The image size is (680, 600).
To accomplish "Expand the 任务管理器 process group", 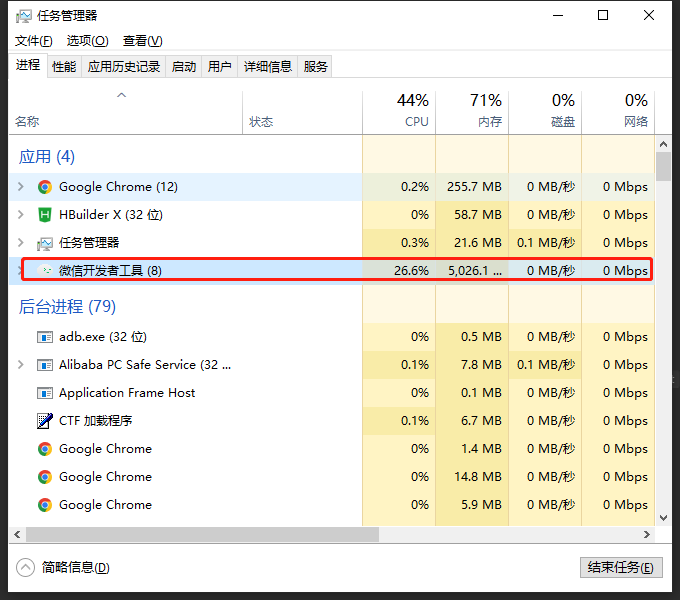I will (x=20, y=242).
